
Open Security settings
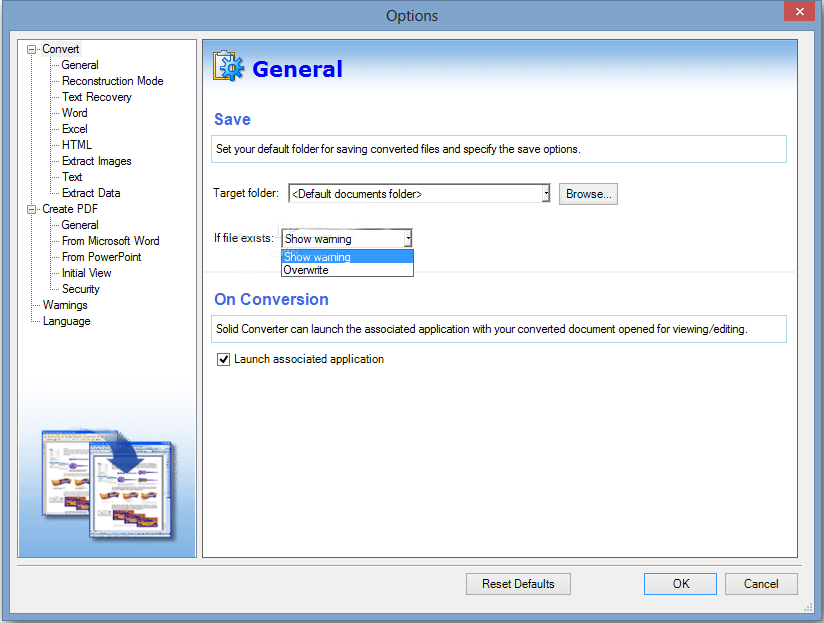click(80, 289)
